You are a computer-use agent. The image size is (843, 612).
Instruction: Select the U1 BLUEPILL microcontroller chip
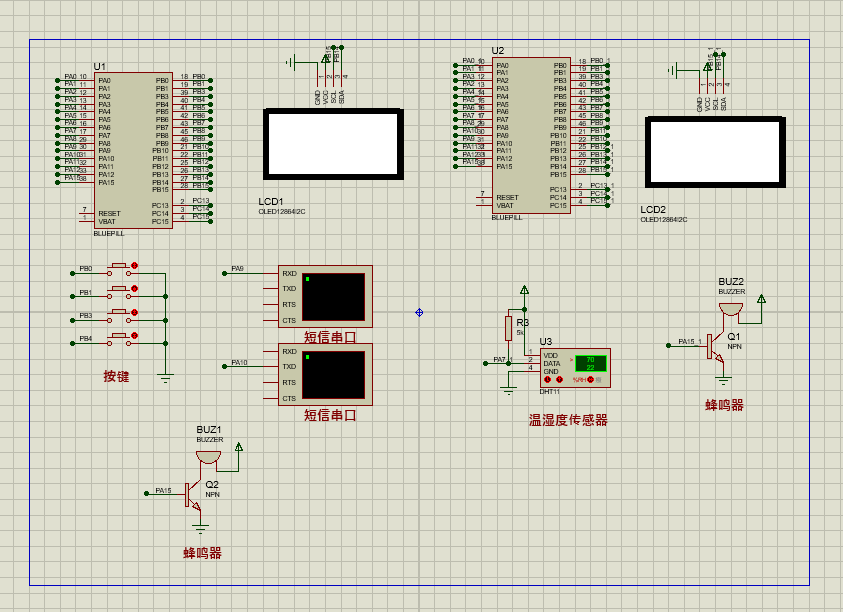point(133,151)
